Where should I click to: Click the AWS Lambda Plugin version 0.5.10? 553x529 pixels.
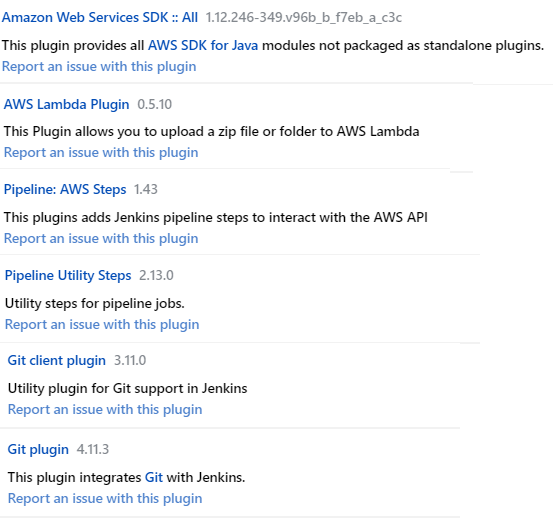(x=154, y=104)
